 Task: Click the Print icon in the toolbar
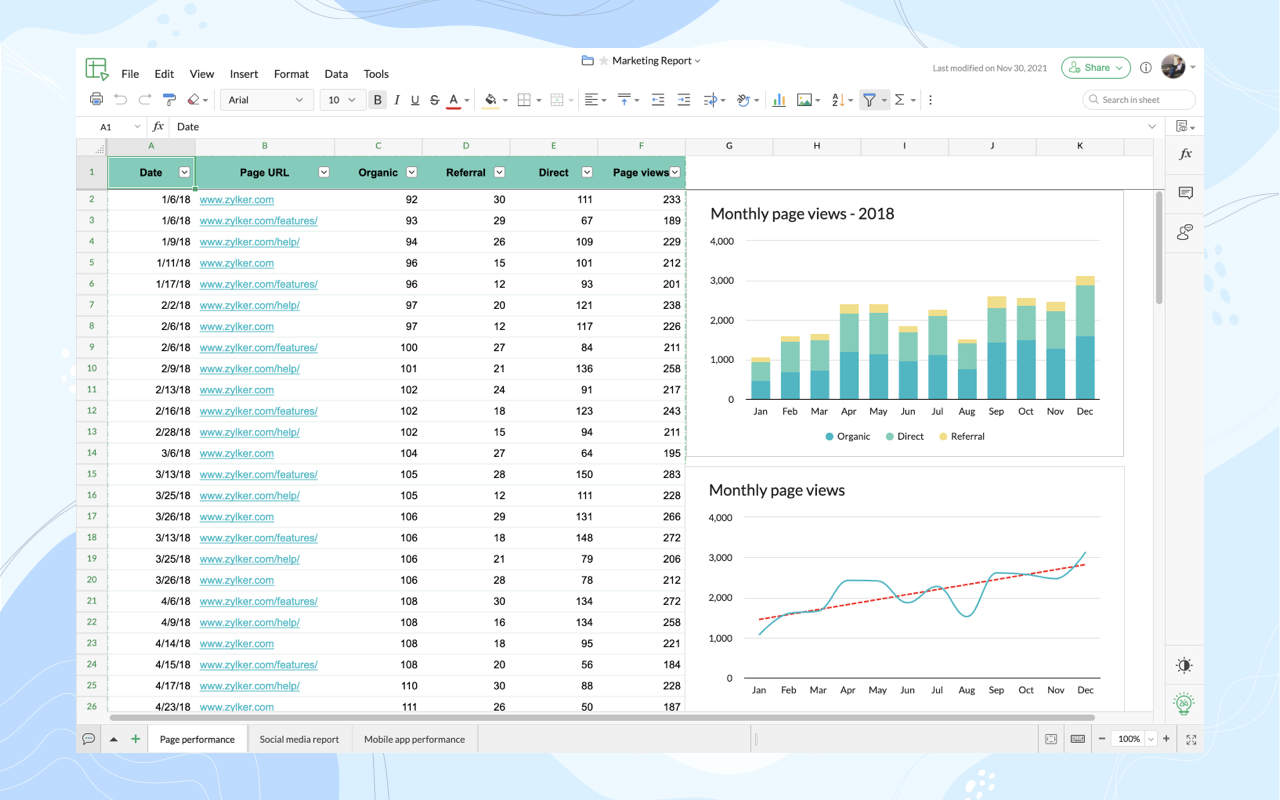coord(96,99)
